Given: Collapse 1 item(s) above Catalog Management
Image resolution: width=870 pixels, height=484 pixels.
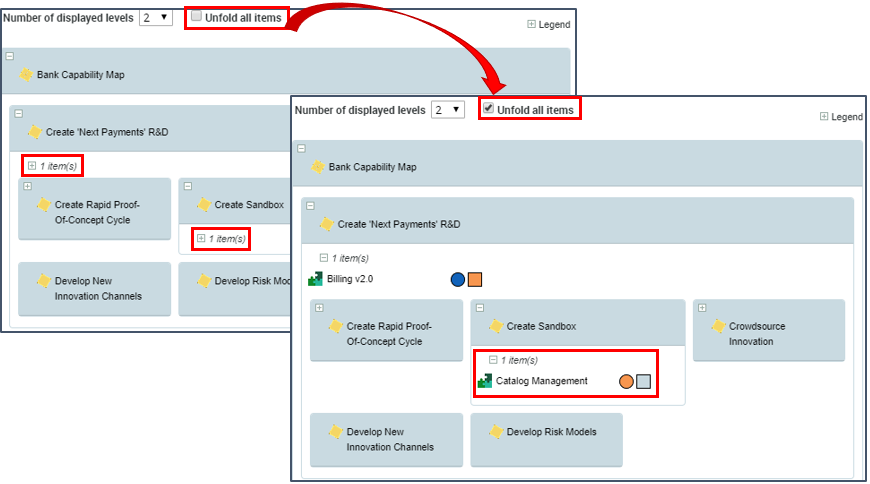Looking at the screenshot, I should (x=493, y=360).
